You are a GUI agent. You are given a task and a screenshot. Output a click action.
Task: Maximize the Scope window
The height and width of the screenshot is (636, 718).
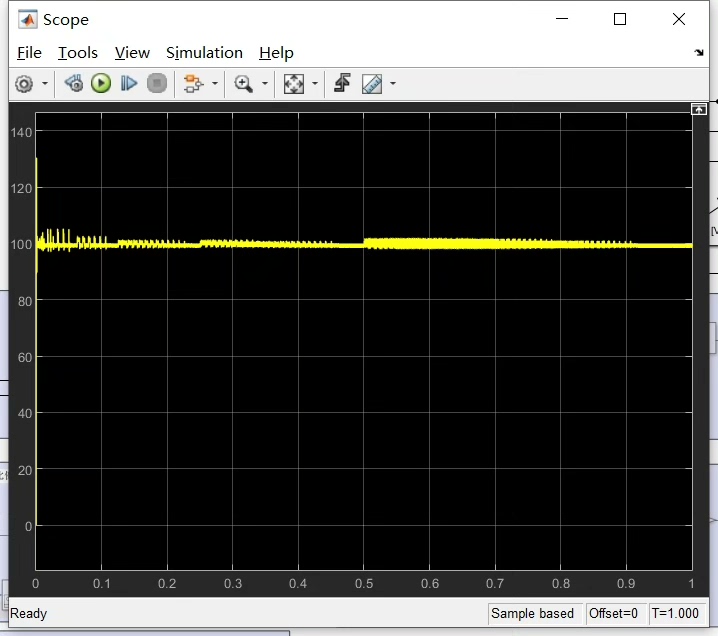click(x=620, y=19)
